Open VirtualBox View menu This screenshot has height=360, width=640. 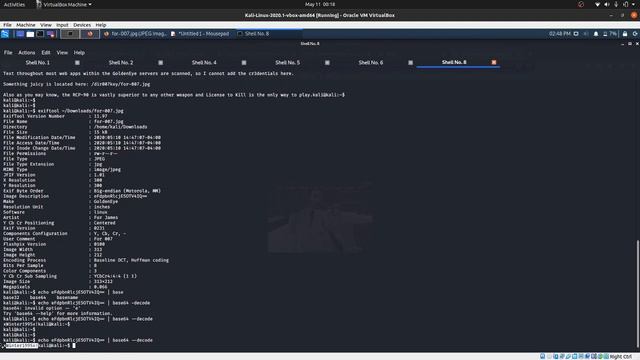pyautogui.click(x=46, y=25)
